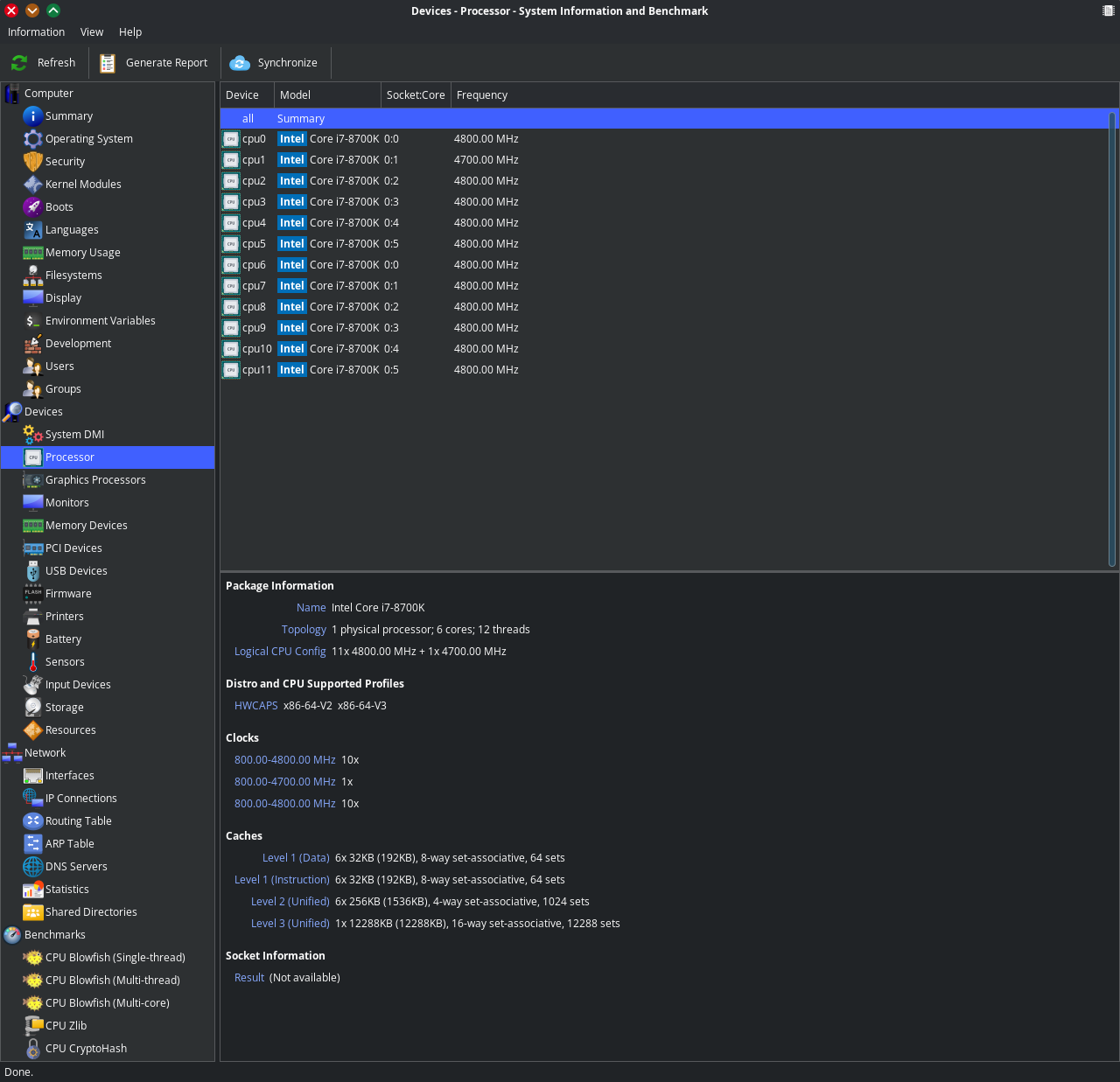Click the Socket:Core column header

coord(416,95)
